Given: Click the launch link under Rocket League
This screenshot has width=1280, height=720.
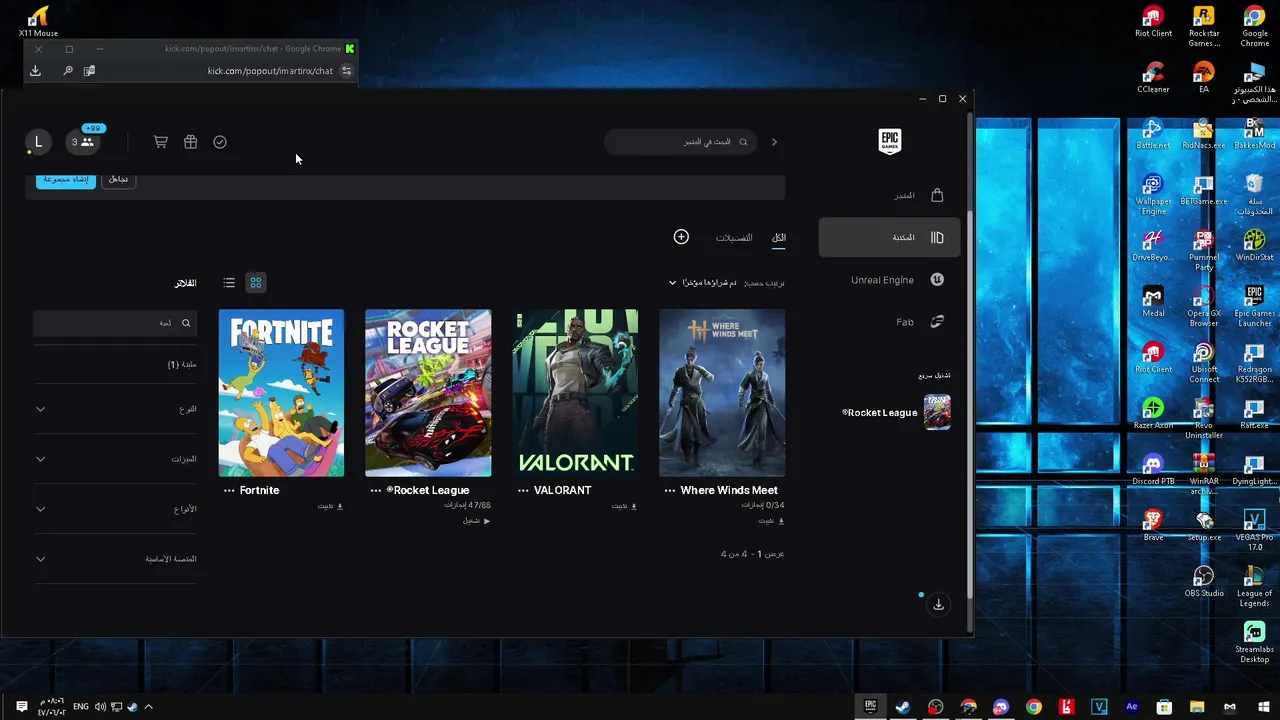Looking at the screenshot, I should point(476,521).
